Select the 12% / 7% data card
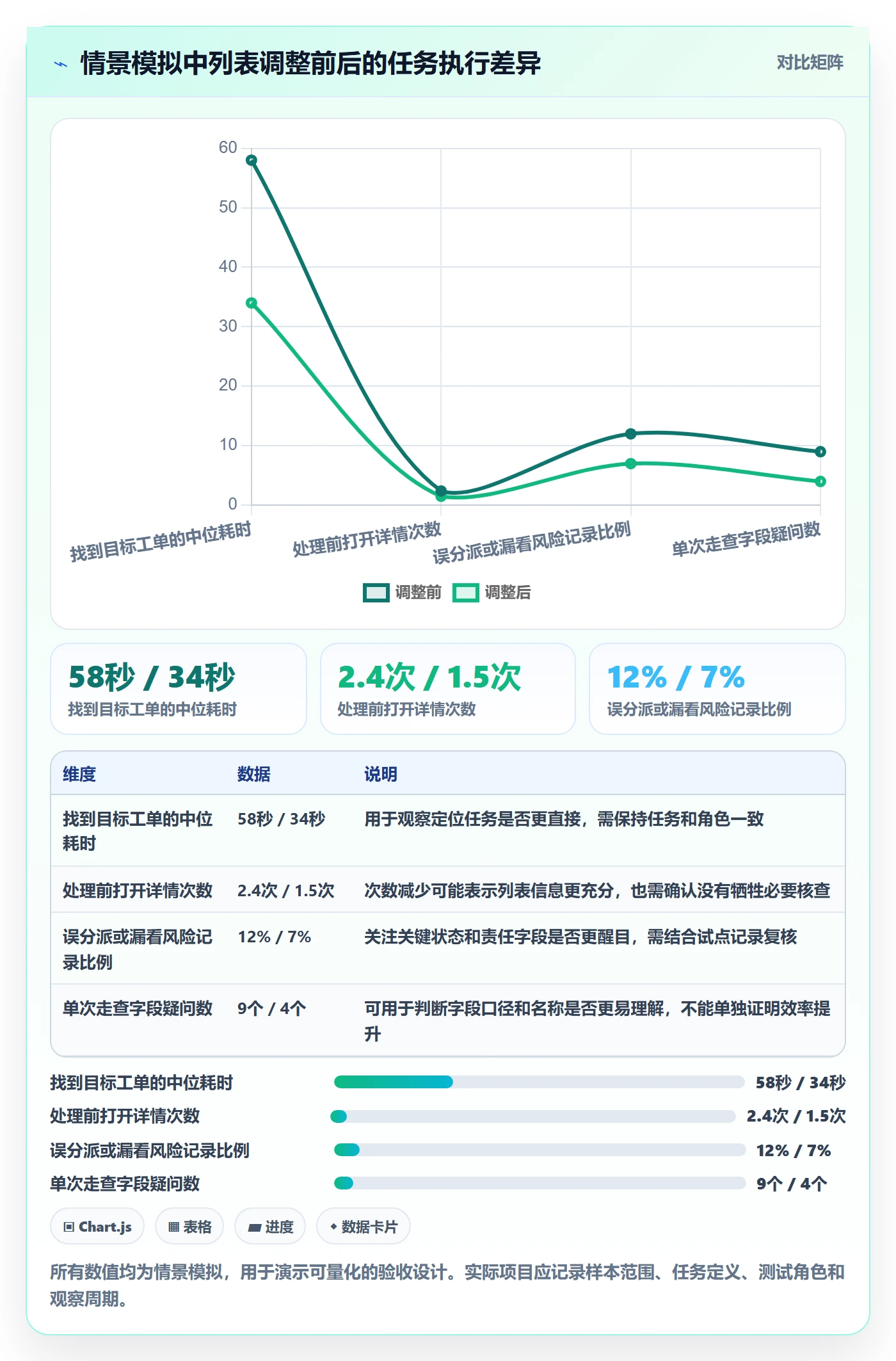 717,689
